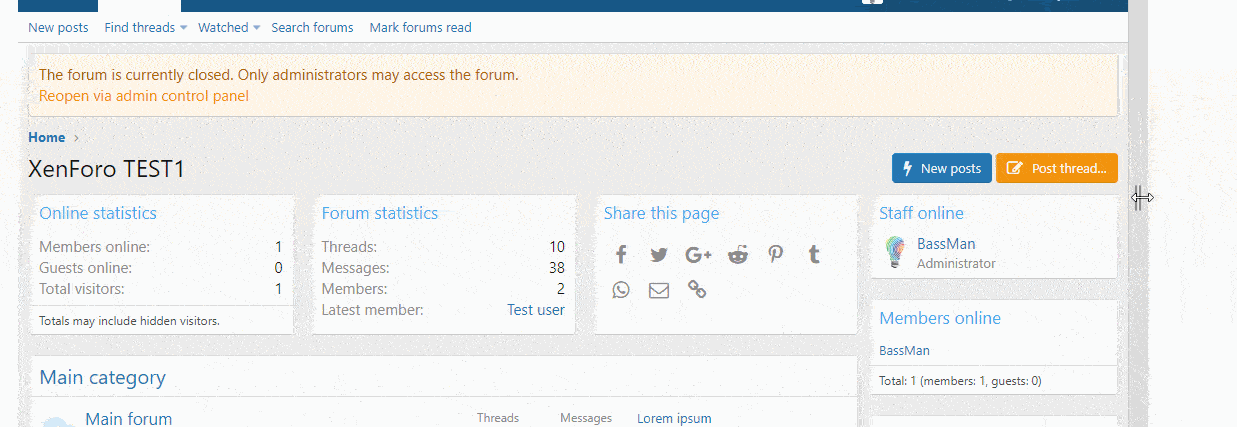1237x427 pixels.
Task: Open BassMan's avatar under Staff online
Action: point(895,252)
